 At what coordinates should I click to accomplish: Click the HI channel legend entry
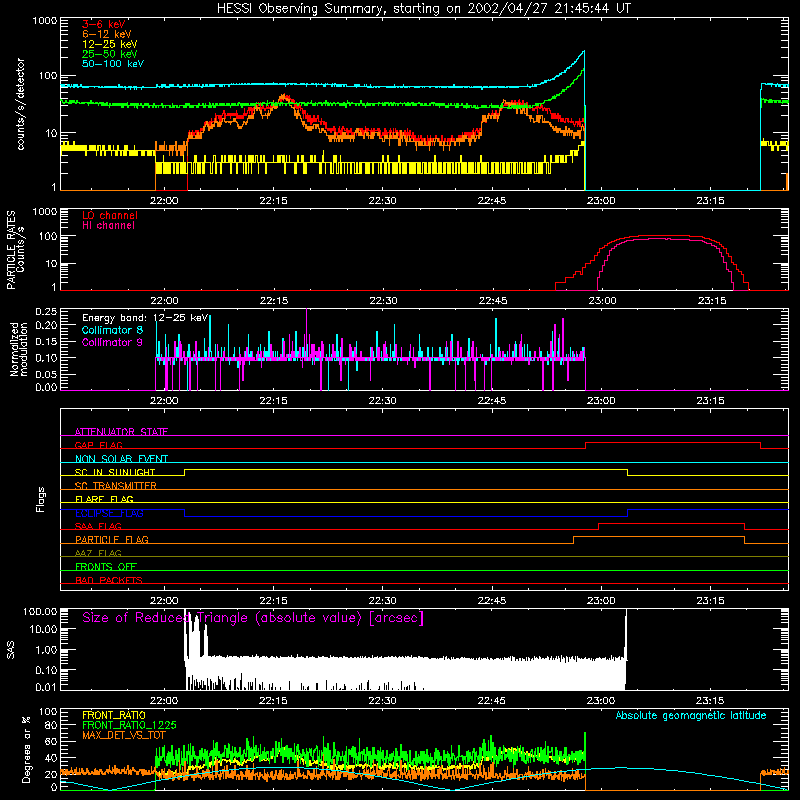pos(108,225)
